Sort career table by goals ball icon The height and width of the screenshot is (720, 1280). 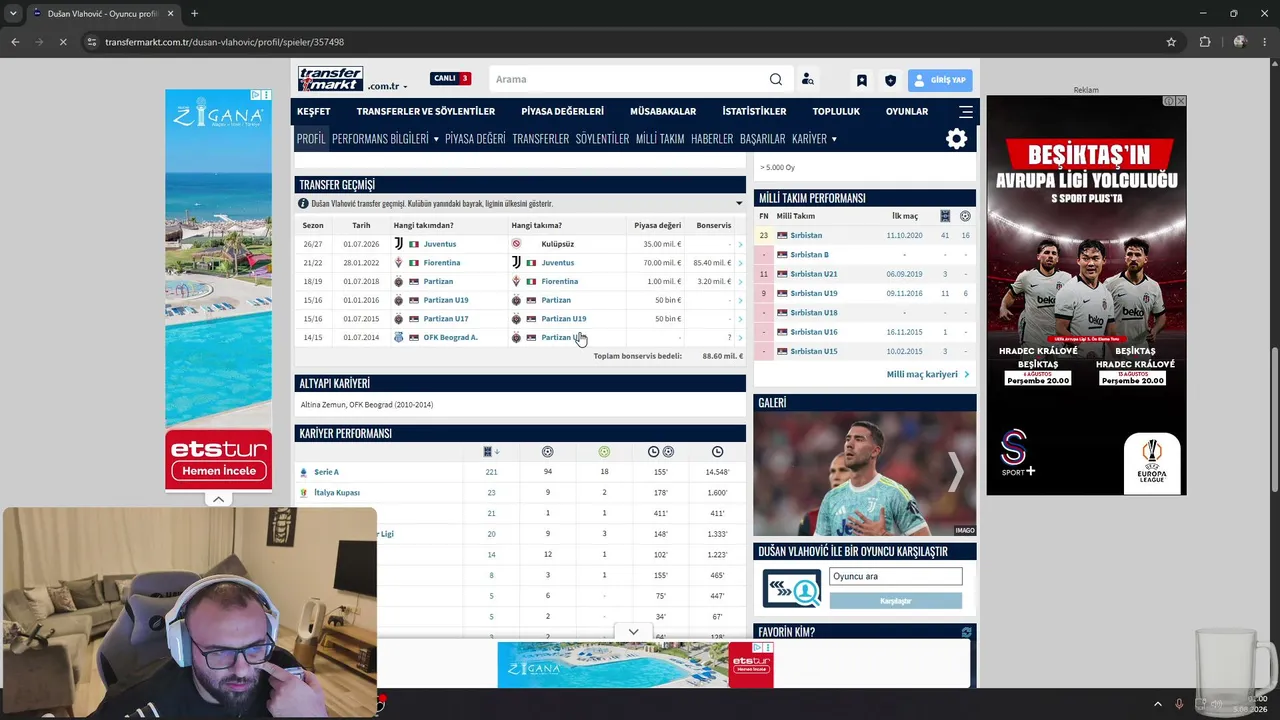[547, 452]
